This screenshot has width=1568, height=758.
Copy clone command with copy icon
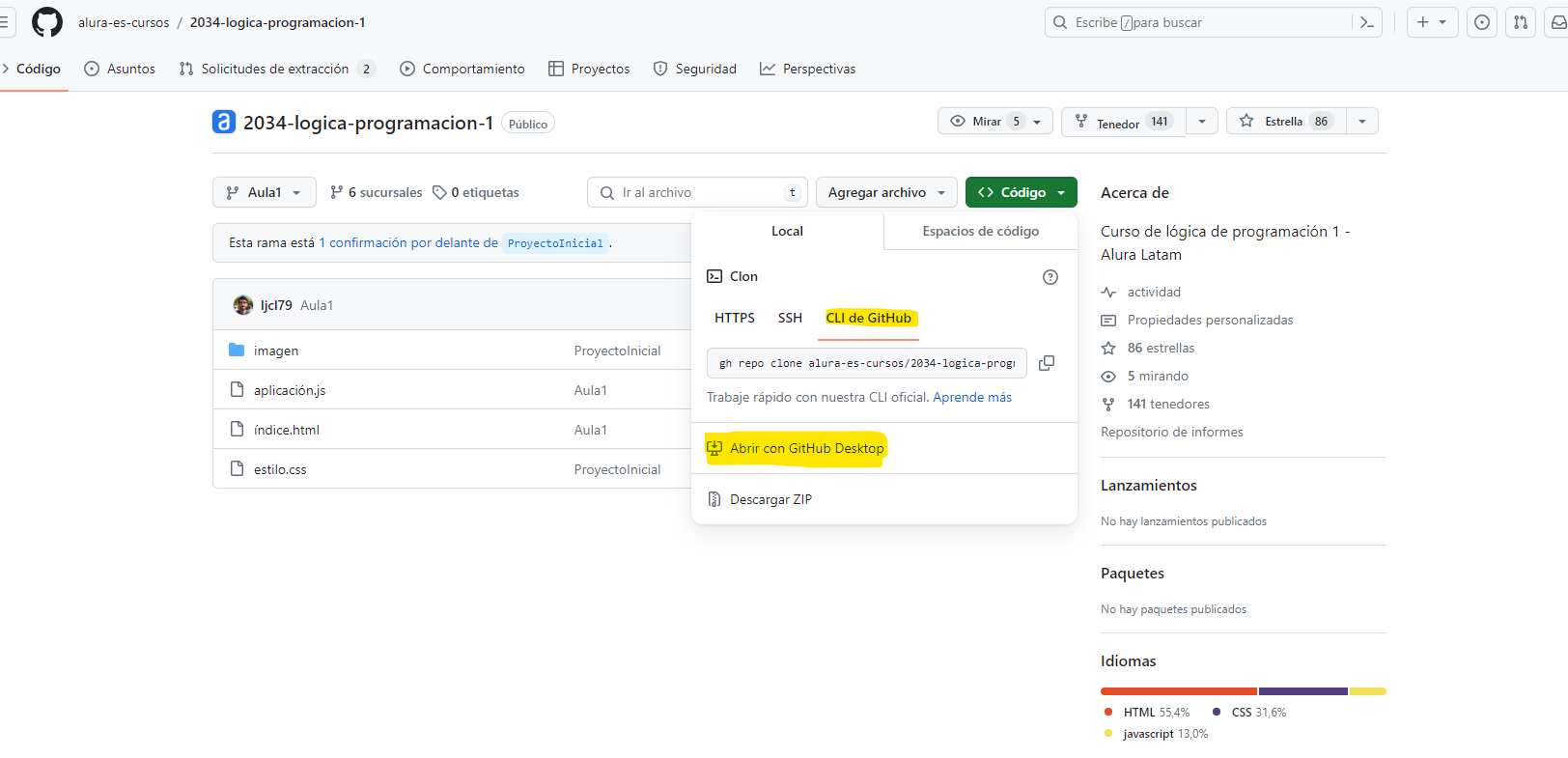pyautogui.click(x=1047, y=363)
